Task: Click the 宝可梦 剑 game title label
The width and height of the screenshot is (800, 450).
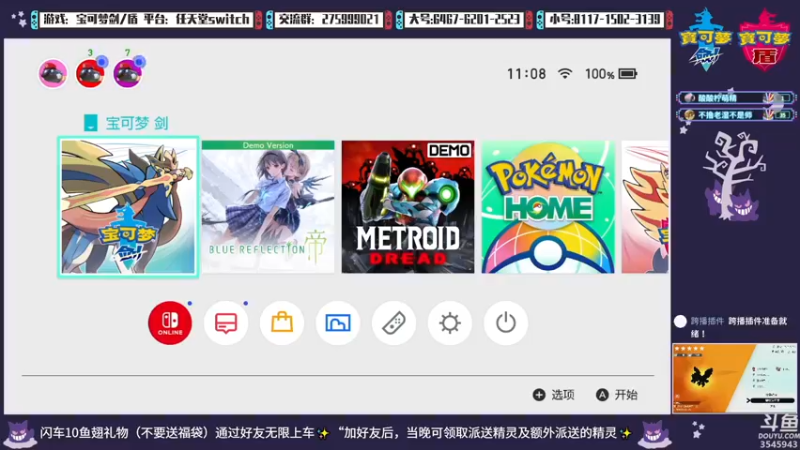Action: [x=137, y=123]
